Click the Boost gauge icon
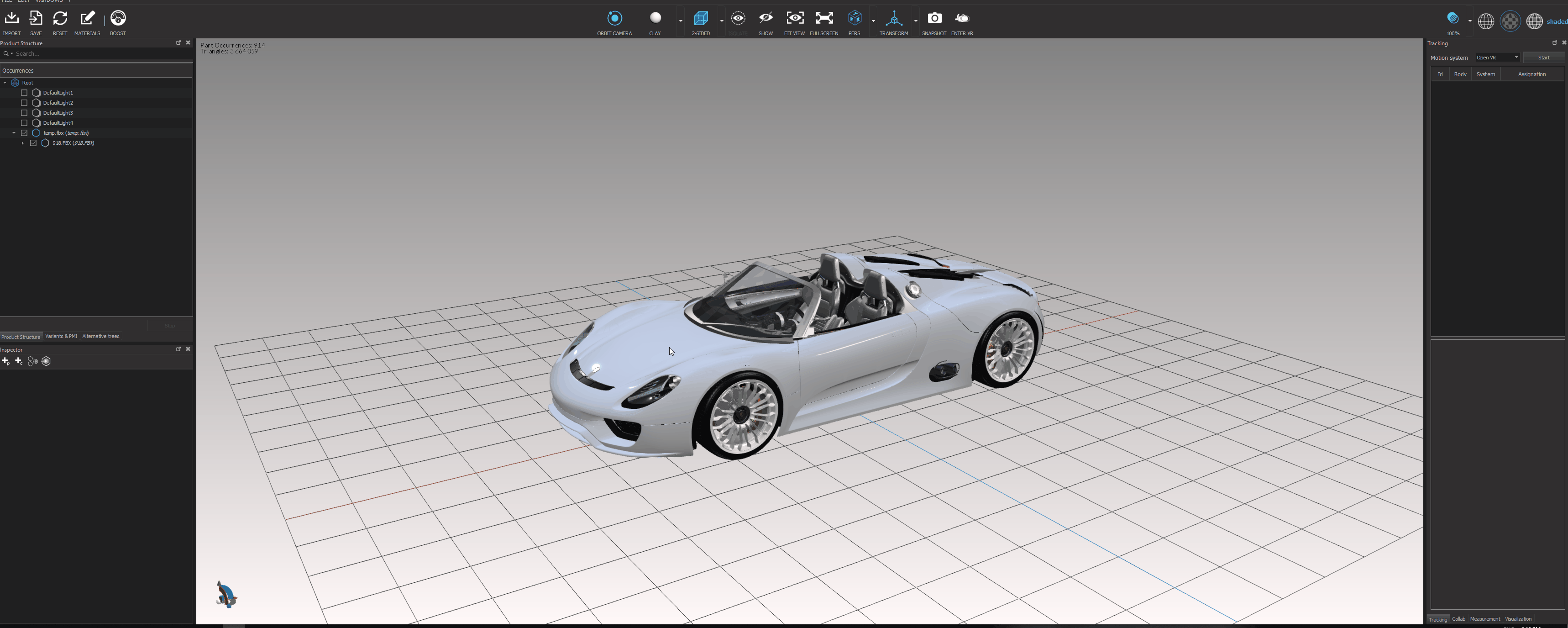1568x628 pixels. pos(117,19)
